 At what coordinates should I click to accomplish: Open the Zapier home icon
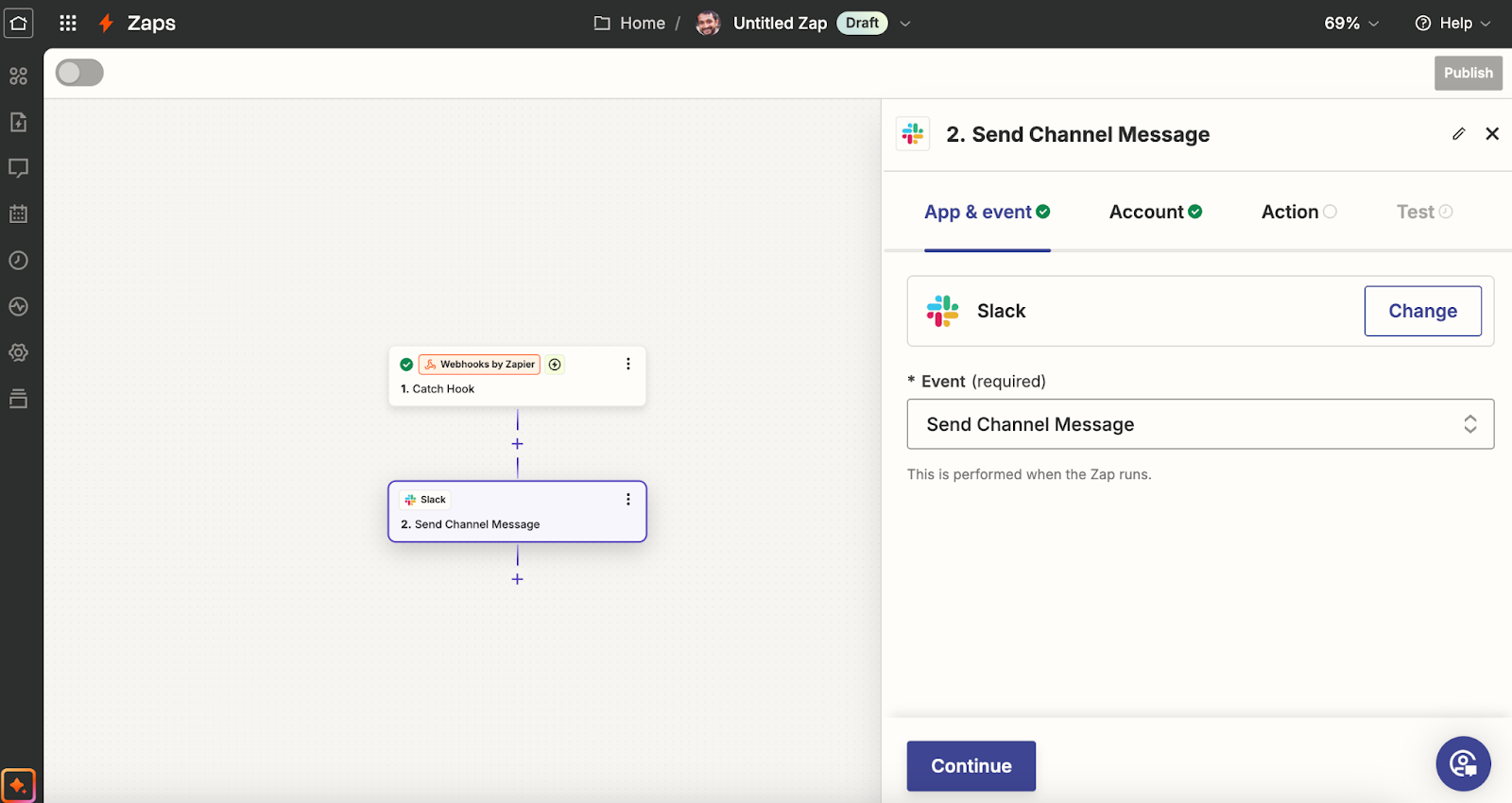[x=19, y=23]
